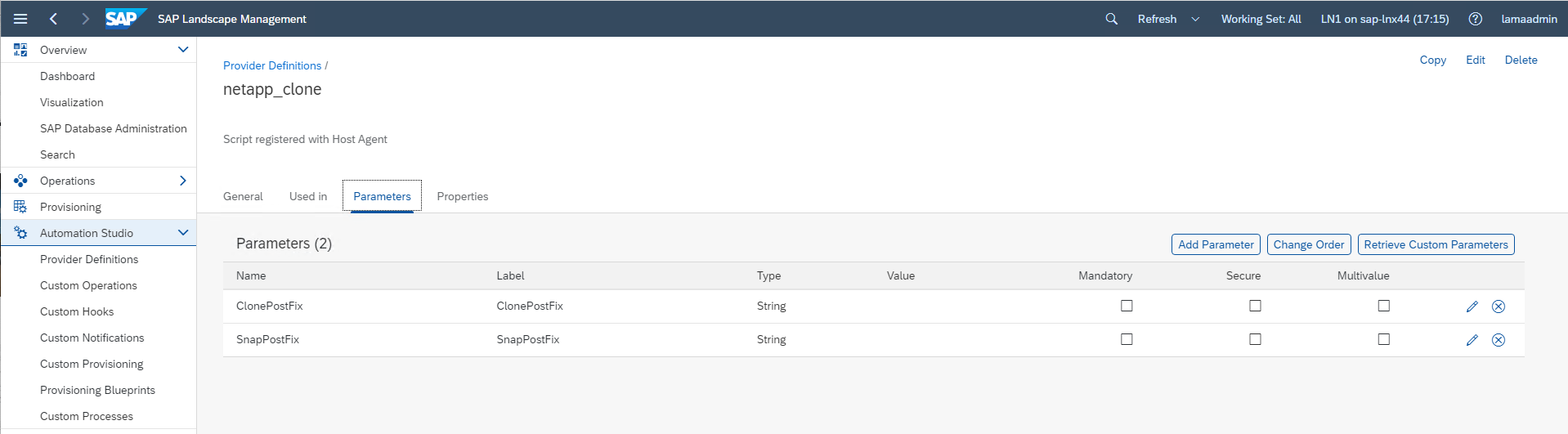Remove the SnapPostFix parameter row
Image resolution: width=1568 pixels, height=434 pixels.
[1498, 340]
